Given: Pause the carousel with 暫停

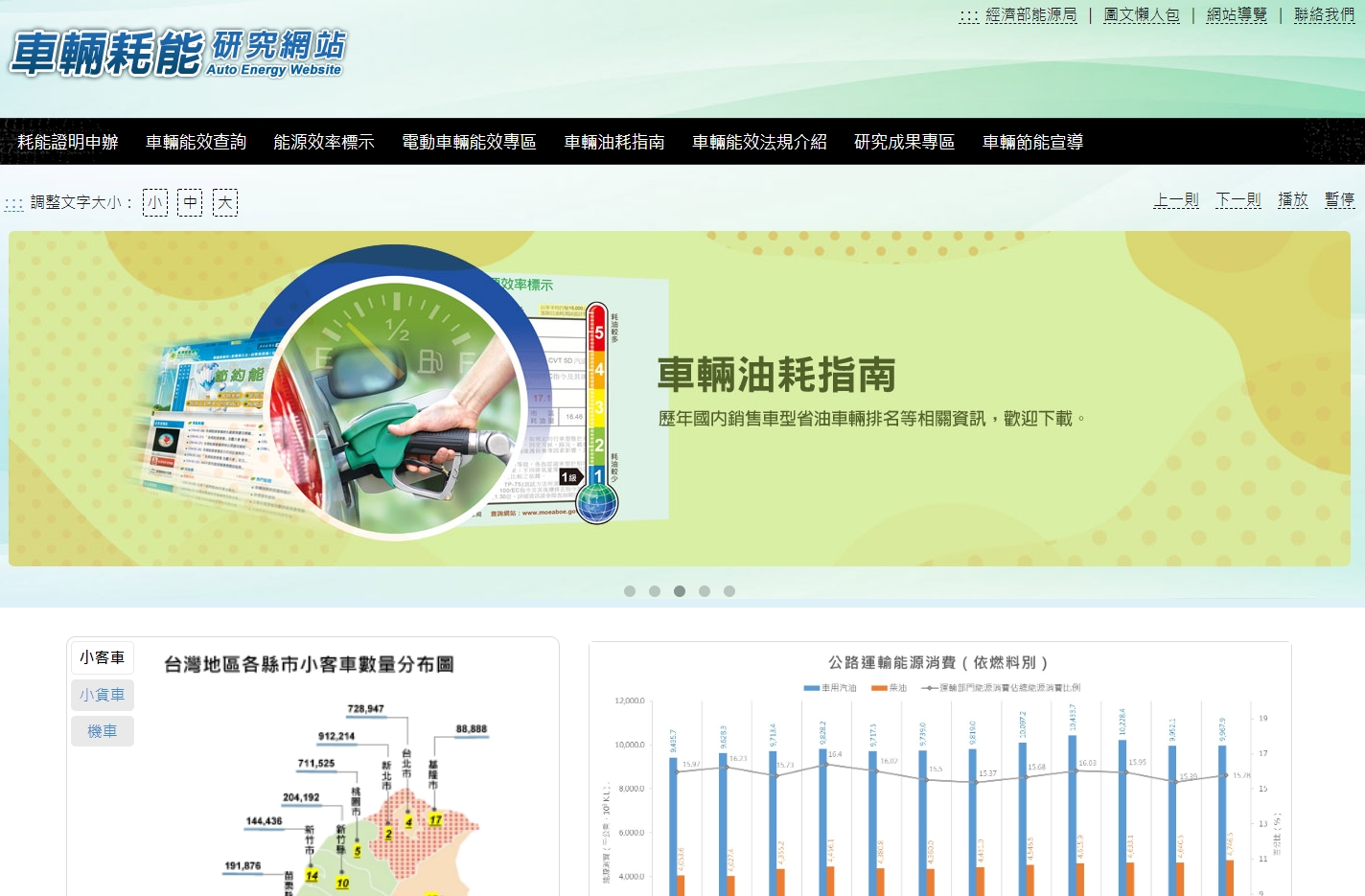Looking at the screenshot, I should click(1339, 200).
